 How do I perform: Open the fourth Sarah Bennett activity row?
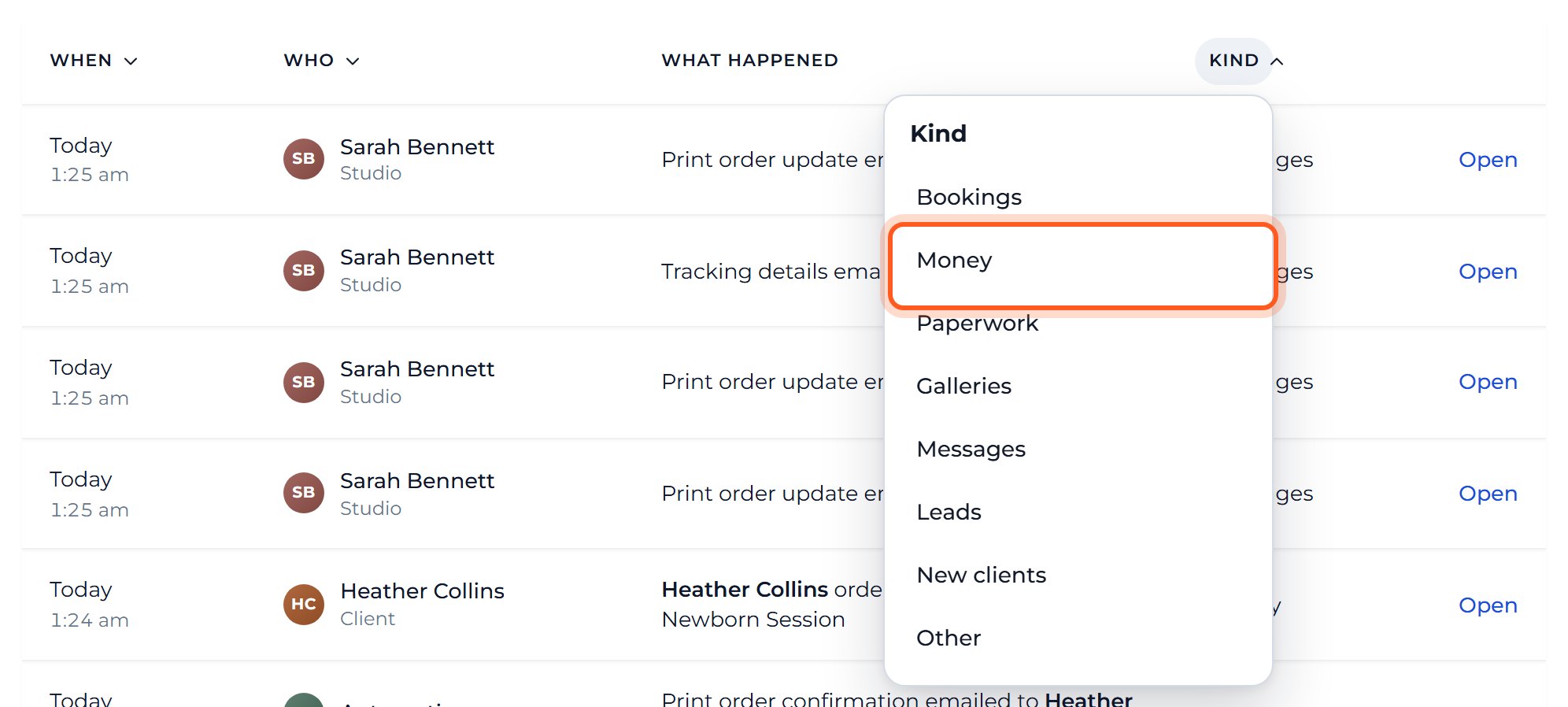(1488, 493)
